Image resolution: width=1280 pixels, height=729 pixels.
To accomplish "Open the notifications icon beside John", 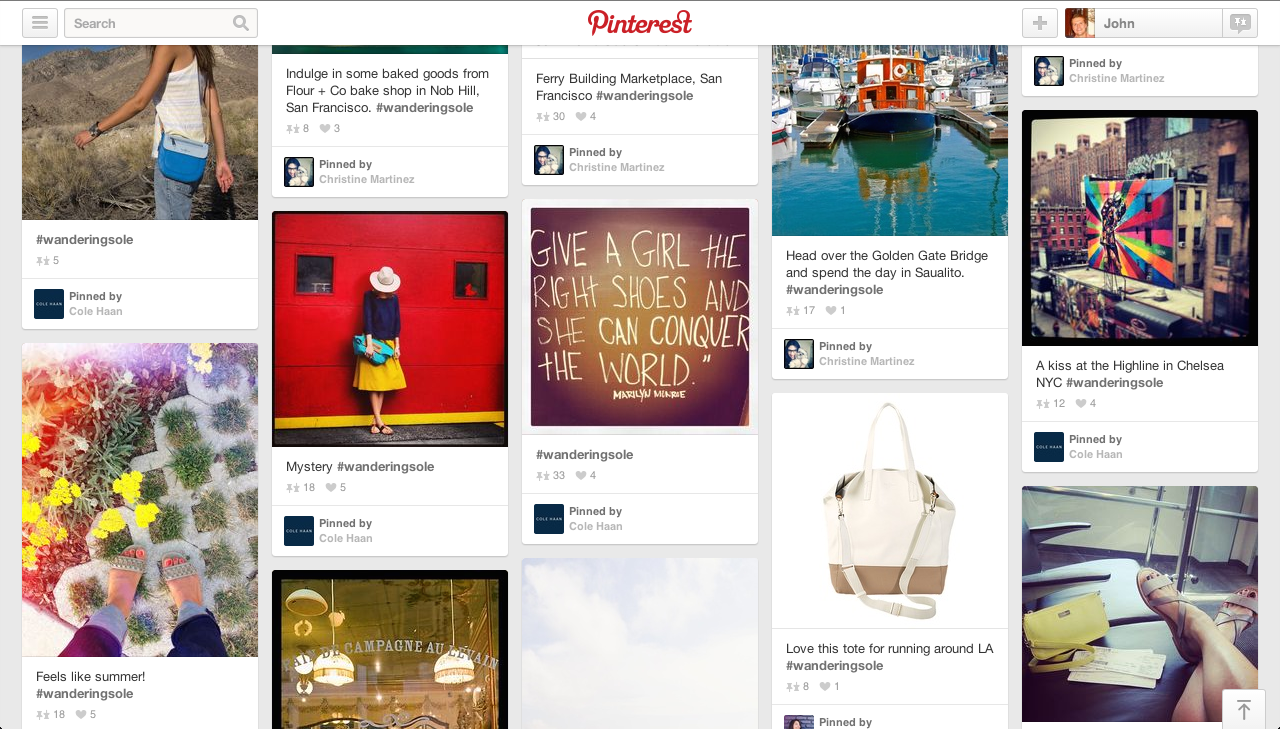I will (1240, 23).
